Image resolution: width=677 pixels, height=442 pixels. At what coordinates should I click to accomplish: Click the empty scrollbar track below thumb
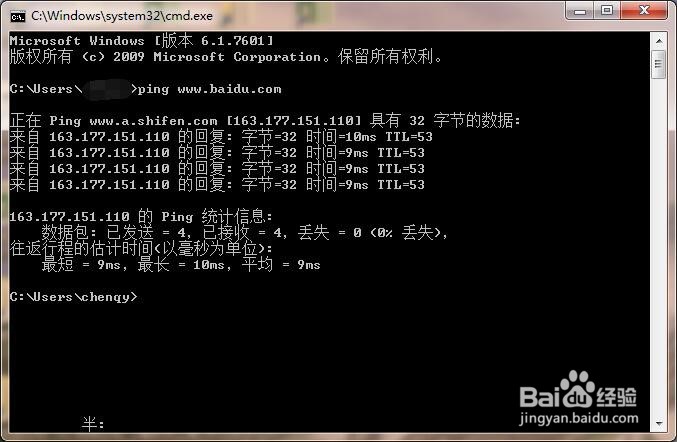coord(659,246)
